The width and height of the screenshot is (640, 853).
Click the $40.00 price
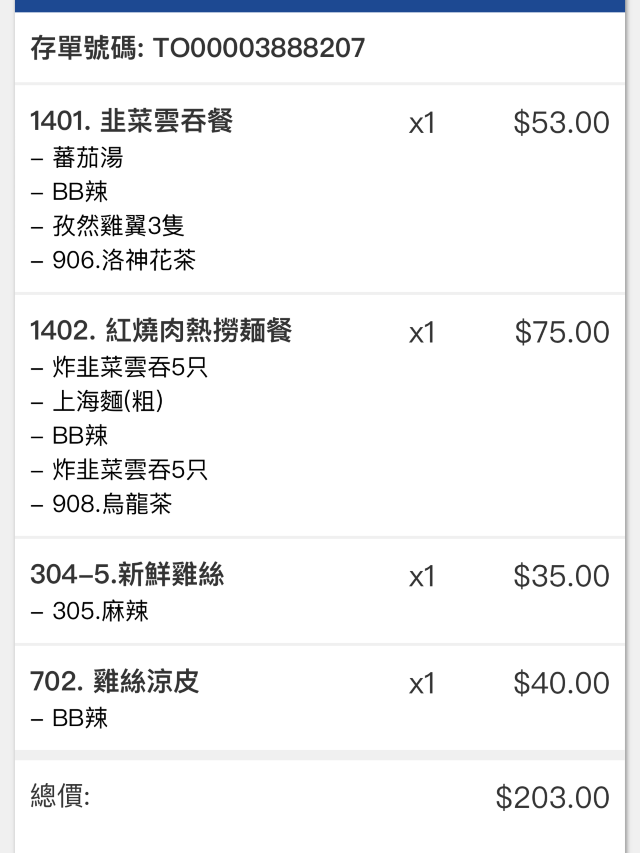[561, 683]
